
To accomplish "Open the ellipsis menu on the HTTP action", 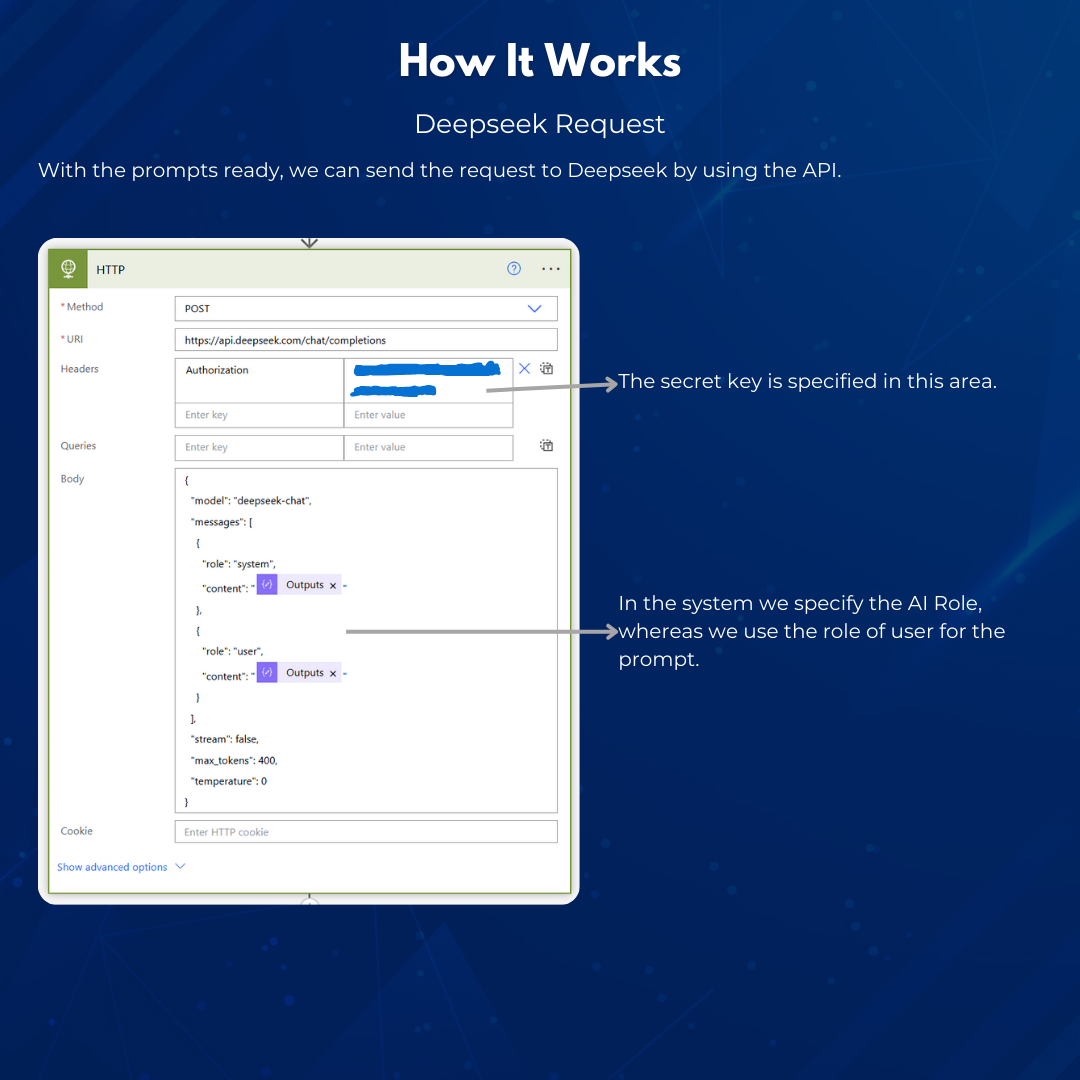I will [550, 268].
